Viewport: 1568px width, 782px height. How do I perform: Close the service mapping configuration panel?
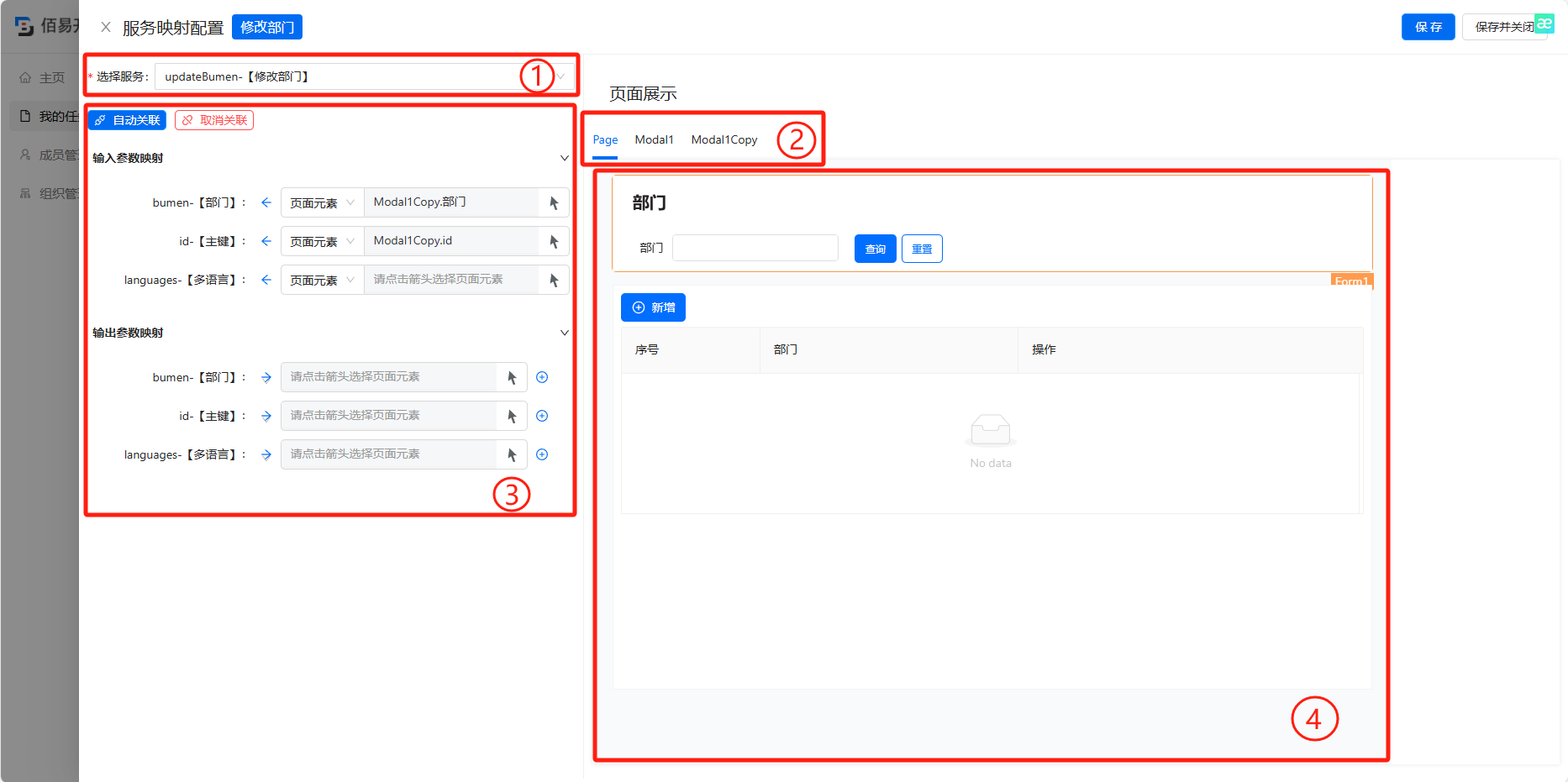[106, 27]
